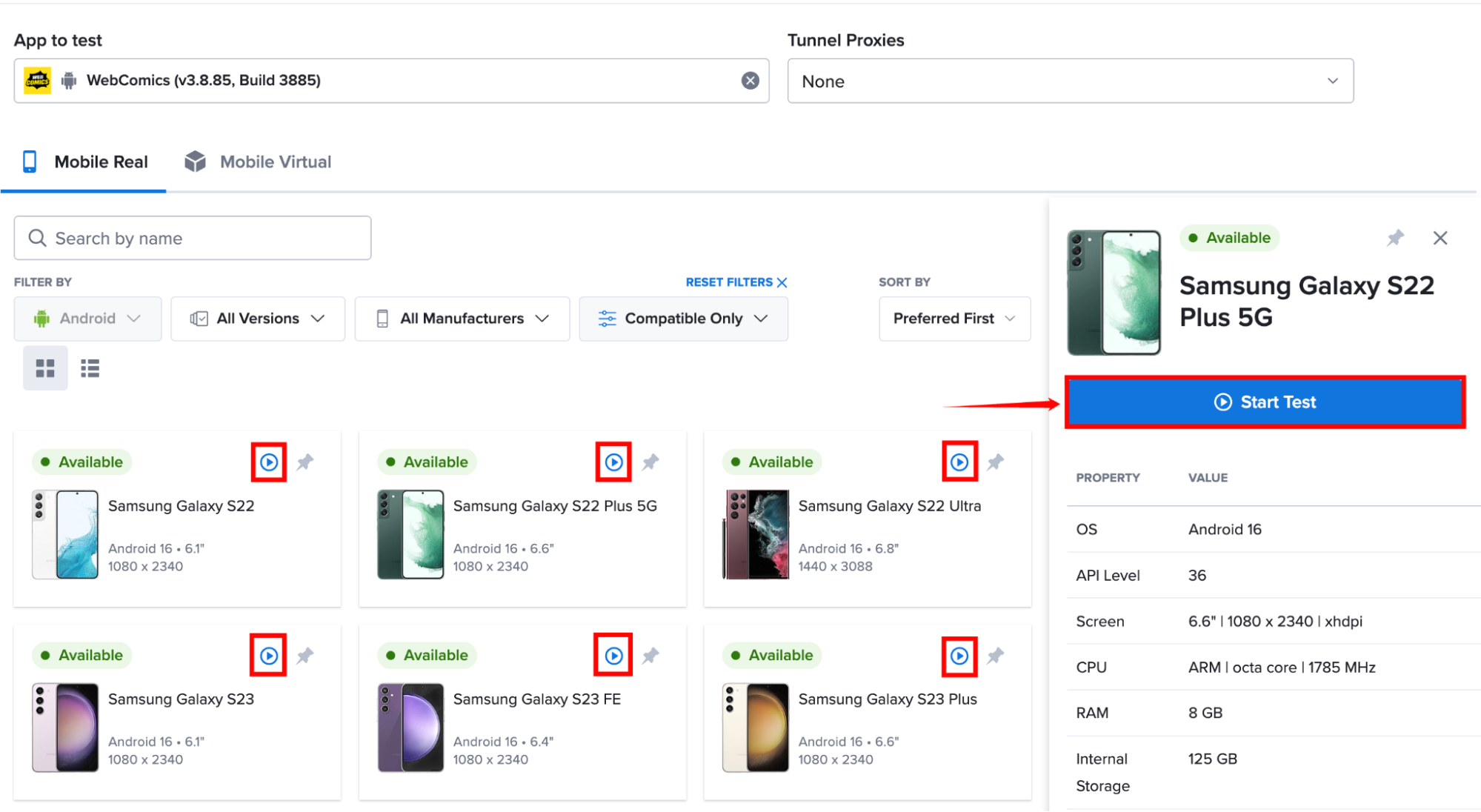The height and width of the screenshot is (812, 1481).
Task: Switch to list view layout
Action: coord(90,368)
